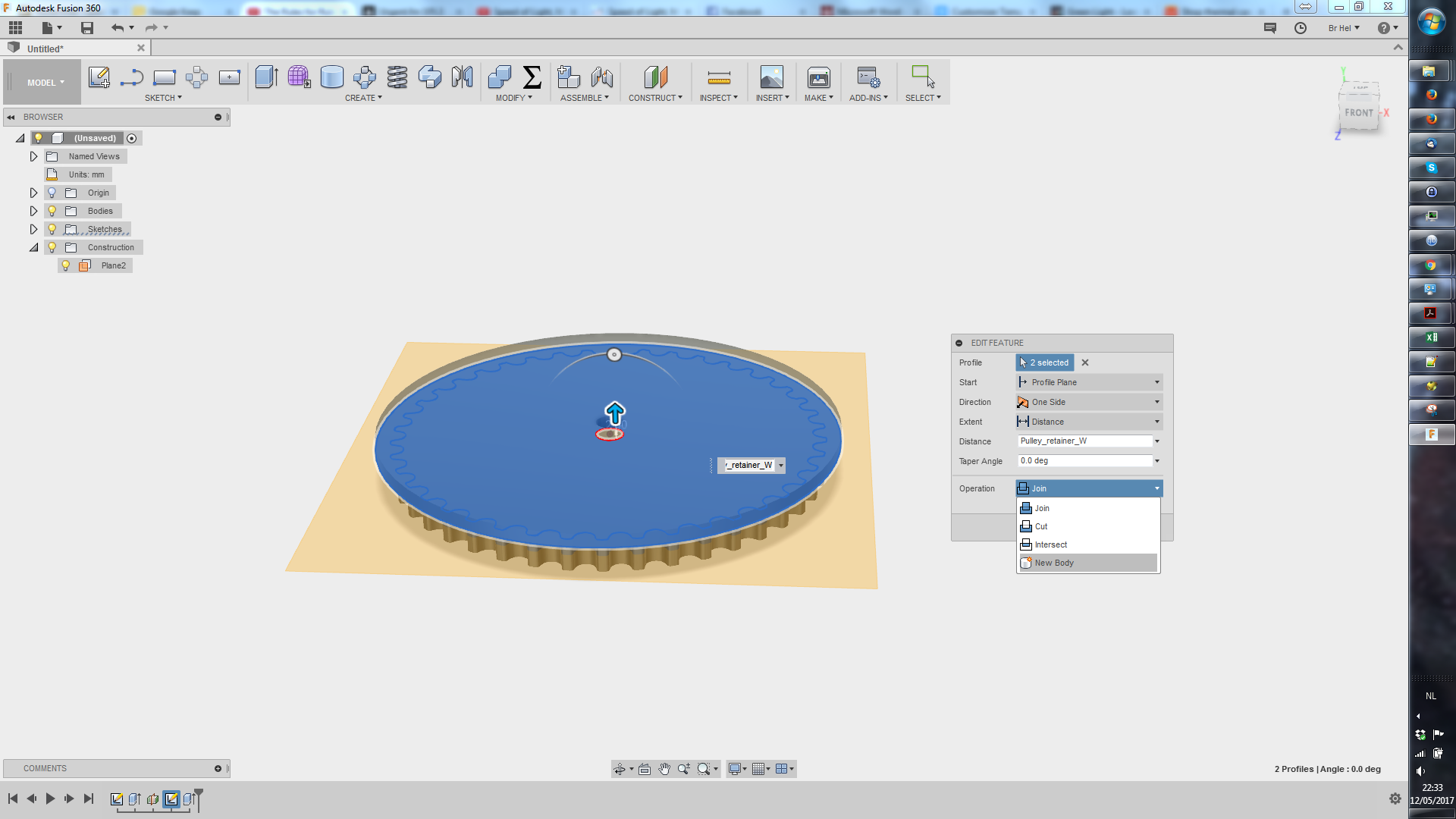
Task: Toggle visibility bulb of Plane2
Action: [66, 265]
